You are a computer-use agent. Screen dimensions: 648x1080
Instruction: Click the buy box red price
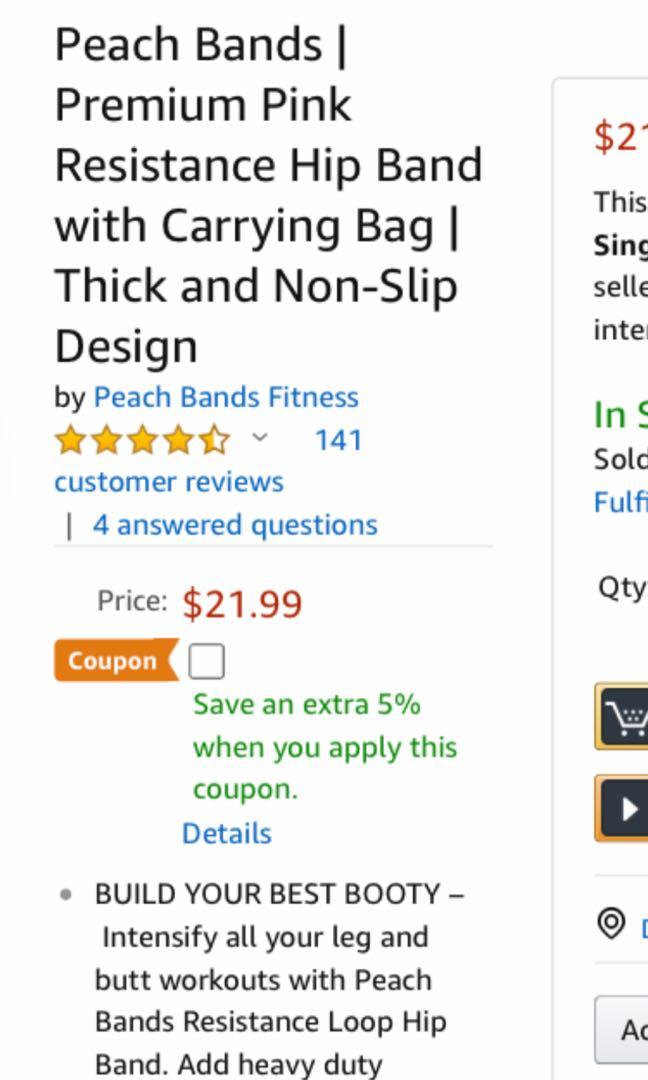coord(620,136)
